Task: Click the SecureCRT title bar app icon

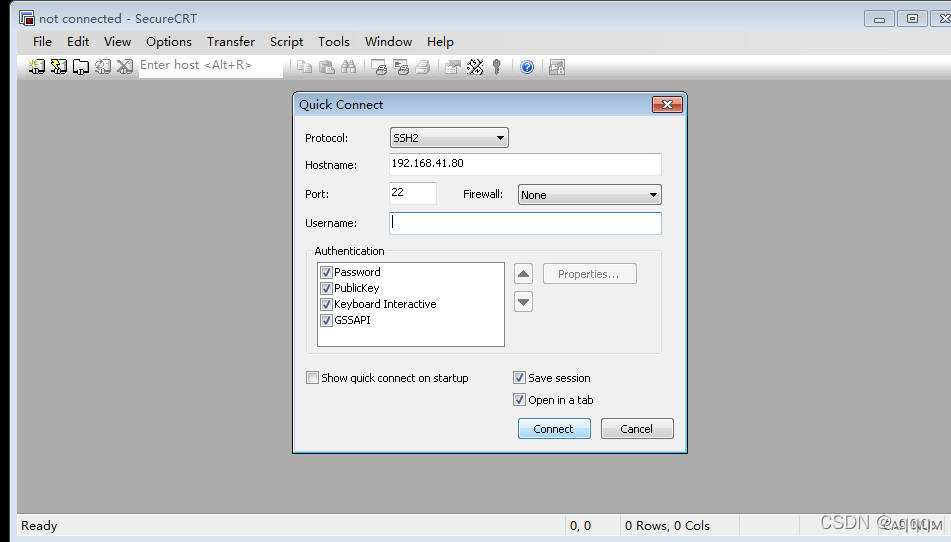Action: coord(27,18)
